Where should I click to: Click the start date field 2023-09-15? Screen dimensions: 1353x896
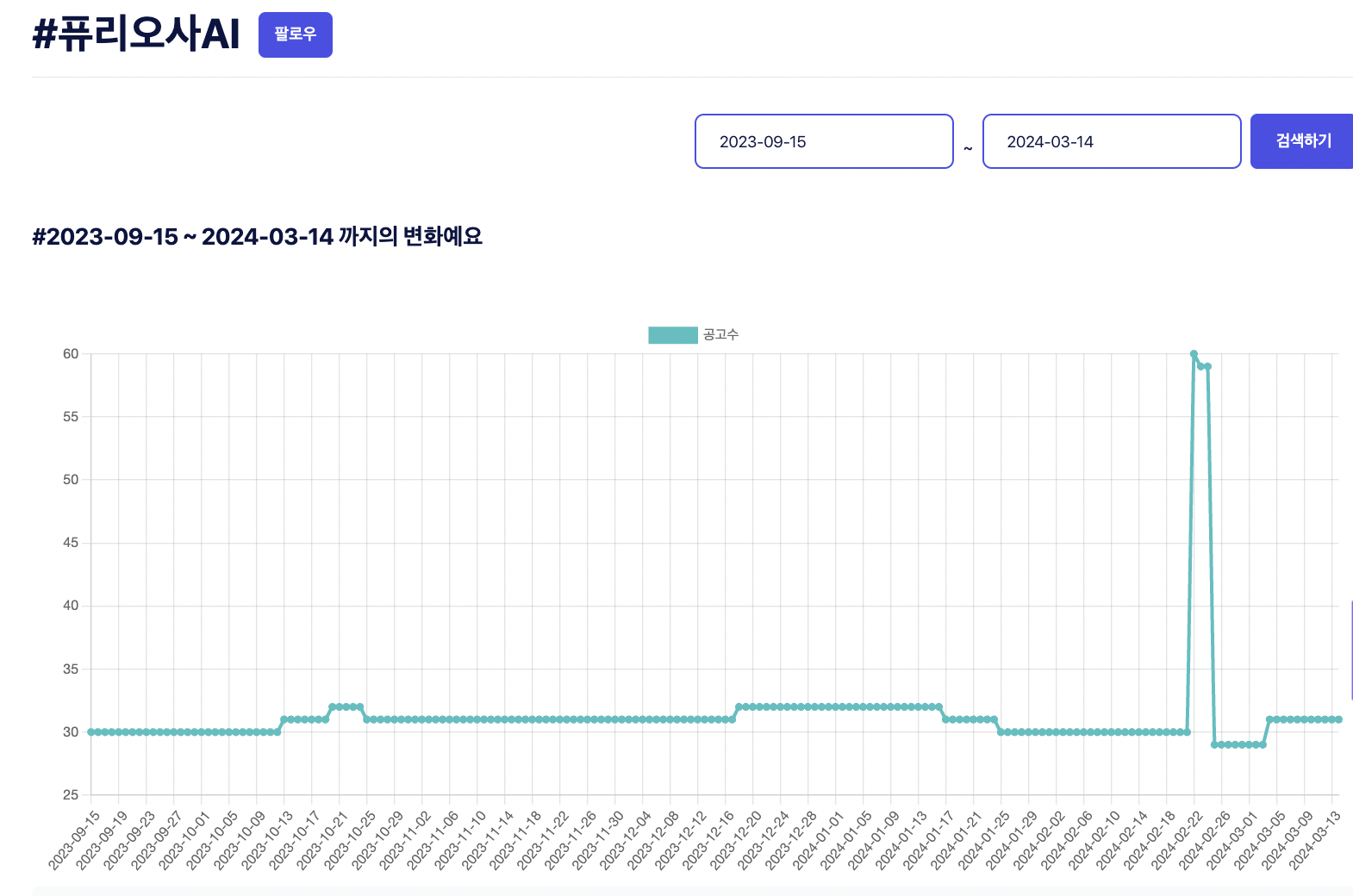coord(824,141)
